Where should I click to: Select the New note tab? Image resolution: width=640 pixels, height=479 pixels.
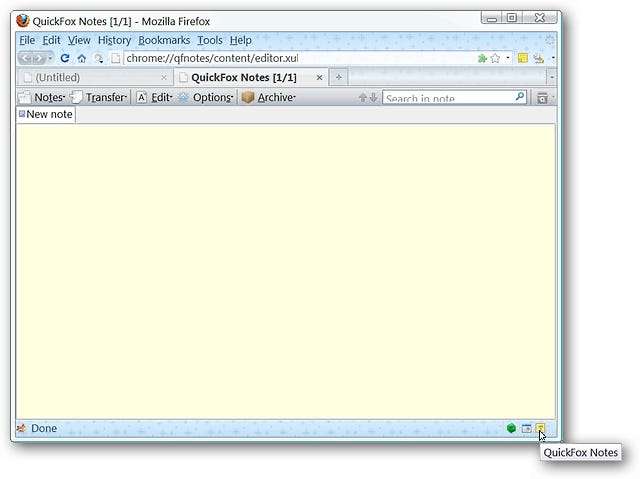[46, 114]
